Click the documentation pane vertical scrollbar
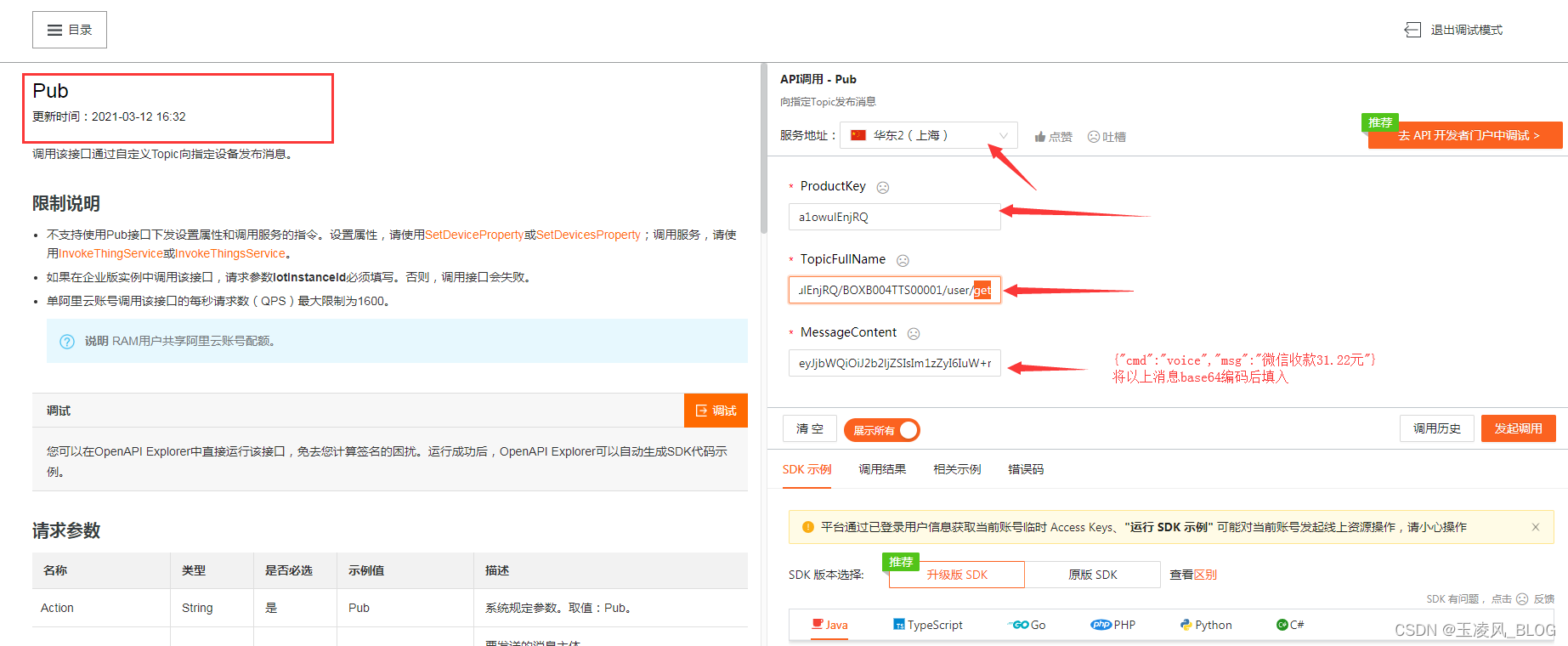This screenshot has width=1568, height=646. tap(764, 149)
